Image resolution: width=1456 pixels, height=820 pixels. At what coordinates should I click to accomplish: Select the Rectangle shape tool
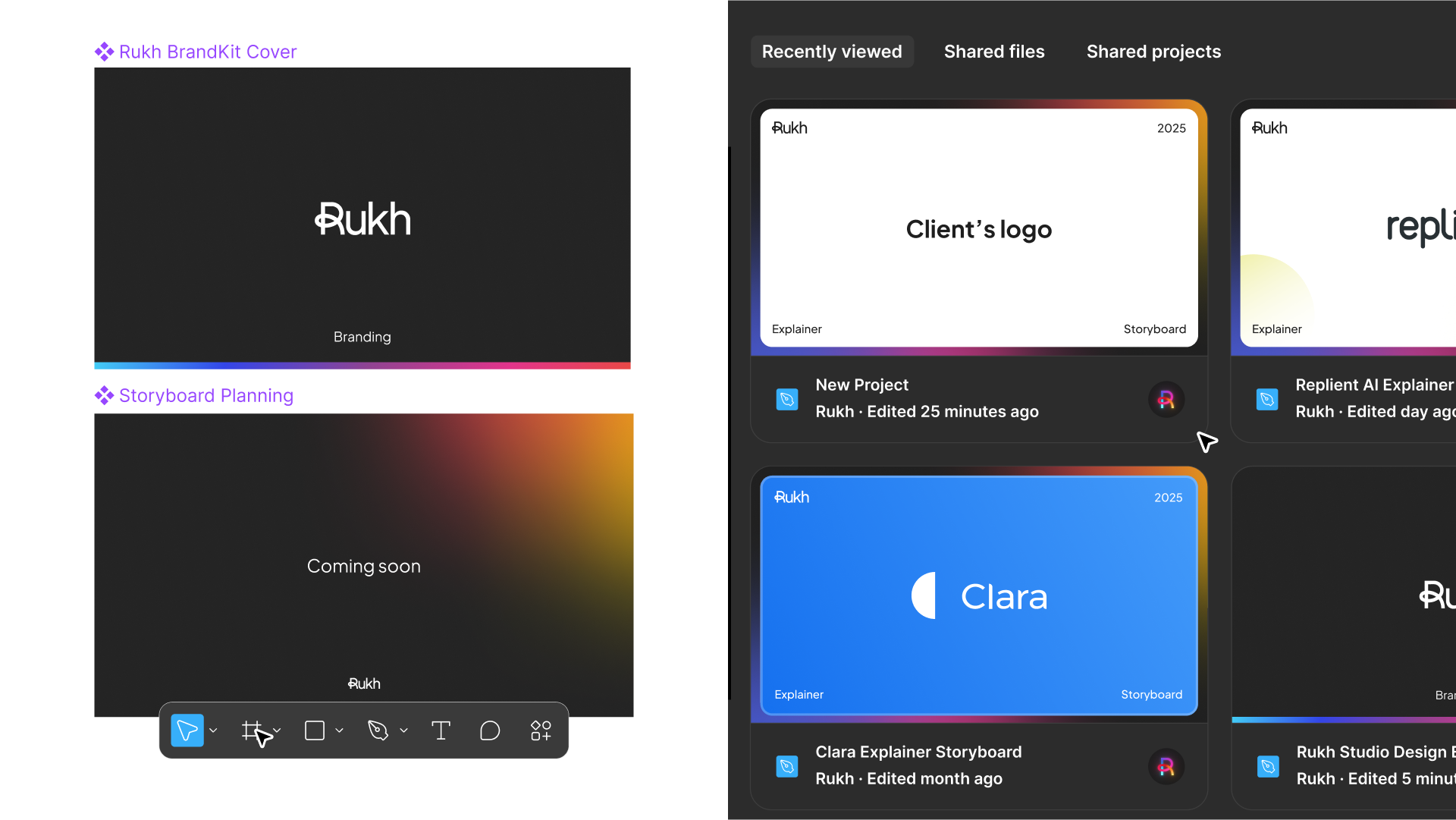click(x=315, y=730)
